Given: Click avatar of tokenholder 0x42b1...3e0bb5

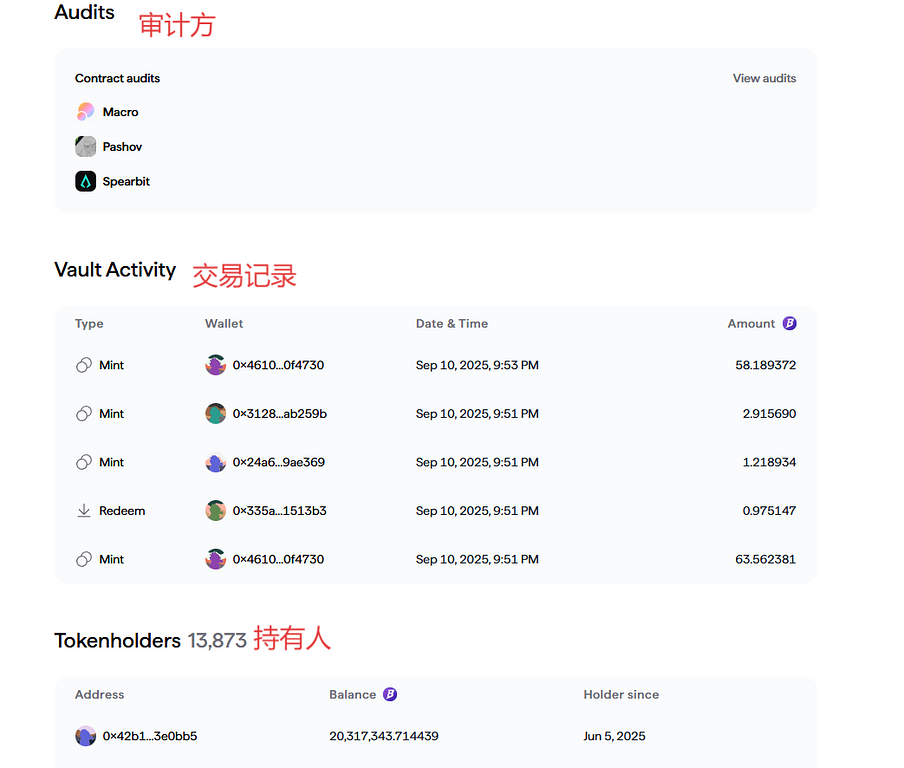Looking at the screenshot, I should (85, 736).
